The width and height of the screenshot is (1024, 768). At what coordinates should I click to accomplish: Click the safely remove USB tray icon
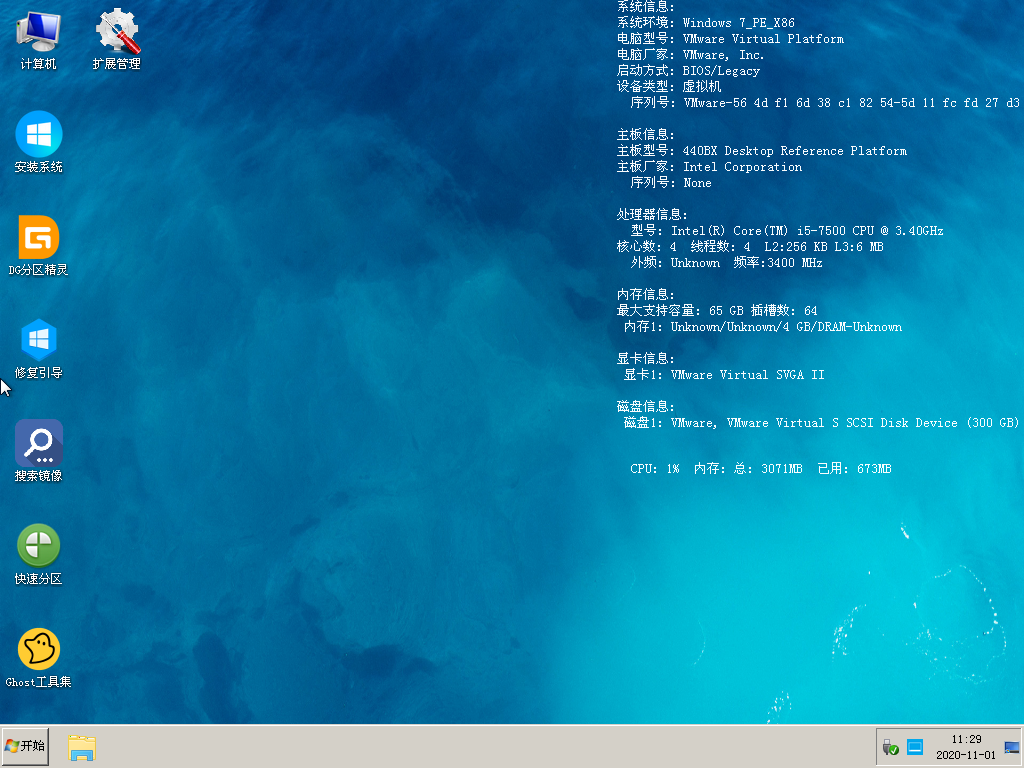pos(890,747)
